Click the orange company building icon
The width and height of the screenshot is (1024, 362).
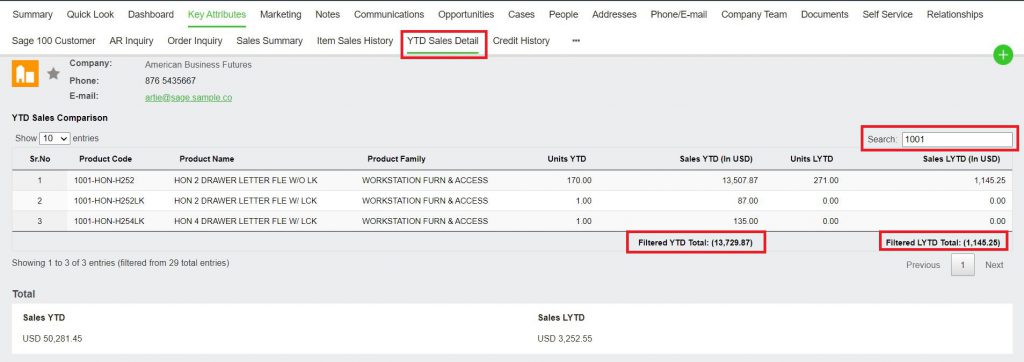pyautogui.click(x=25, y=73)
